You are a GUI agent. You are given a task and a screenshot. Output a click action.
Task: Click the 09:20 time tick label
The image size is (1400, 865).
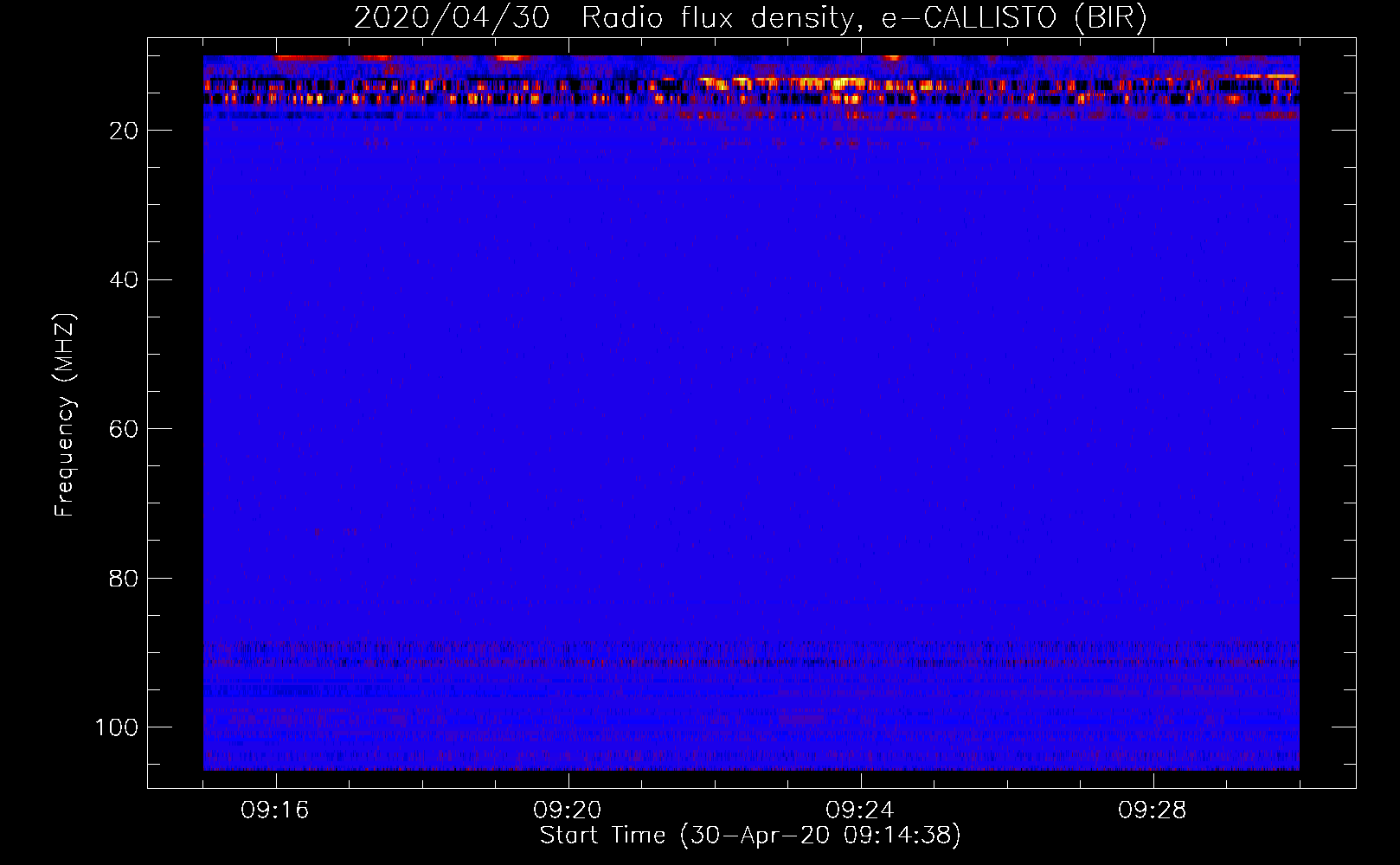coord(568,811)
